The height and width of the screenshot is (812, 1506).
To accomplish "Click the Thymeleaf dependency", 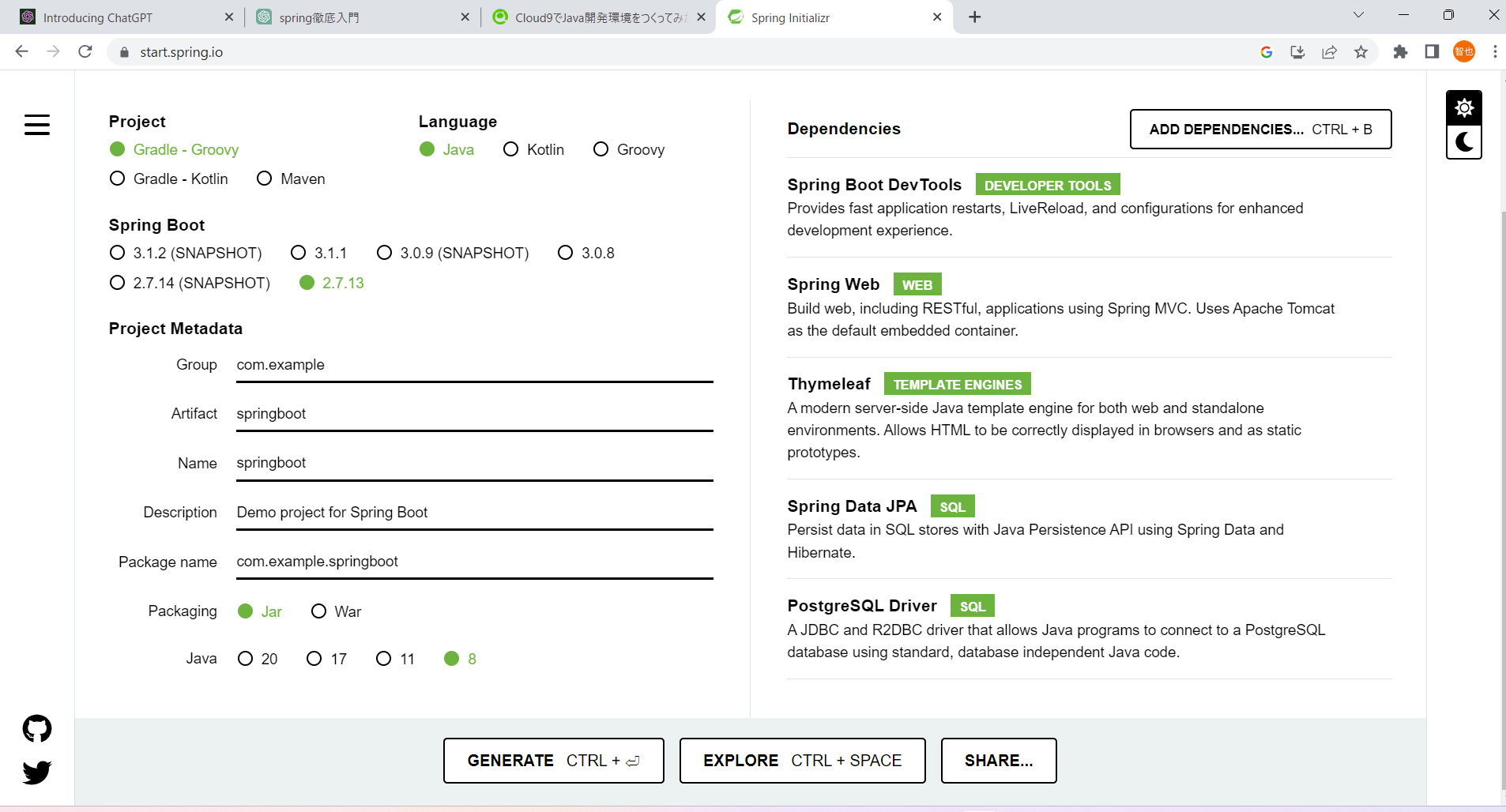I will tap(1090, 418).
